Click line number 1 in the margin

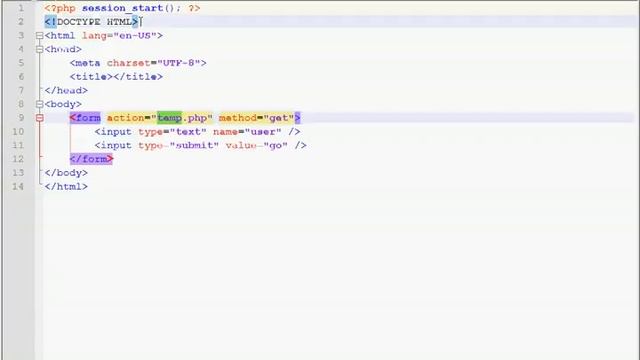20,8
